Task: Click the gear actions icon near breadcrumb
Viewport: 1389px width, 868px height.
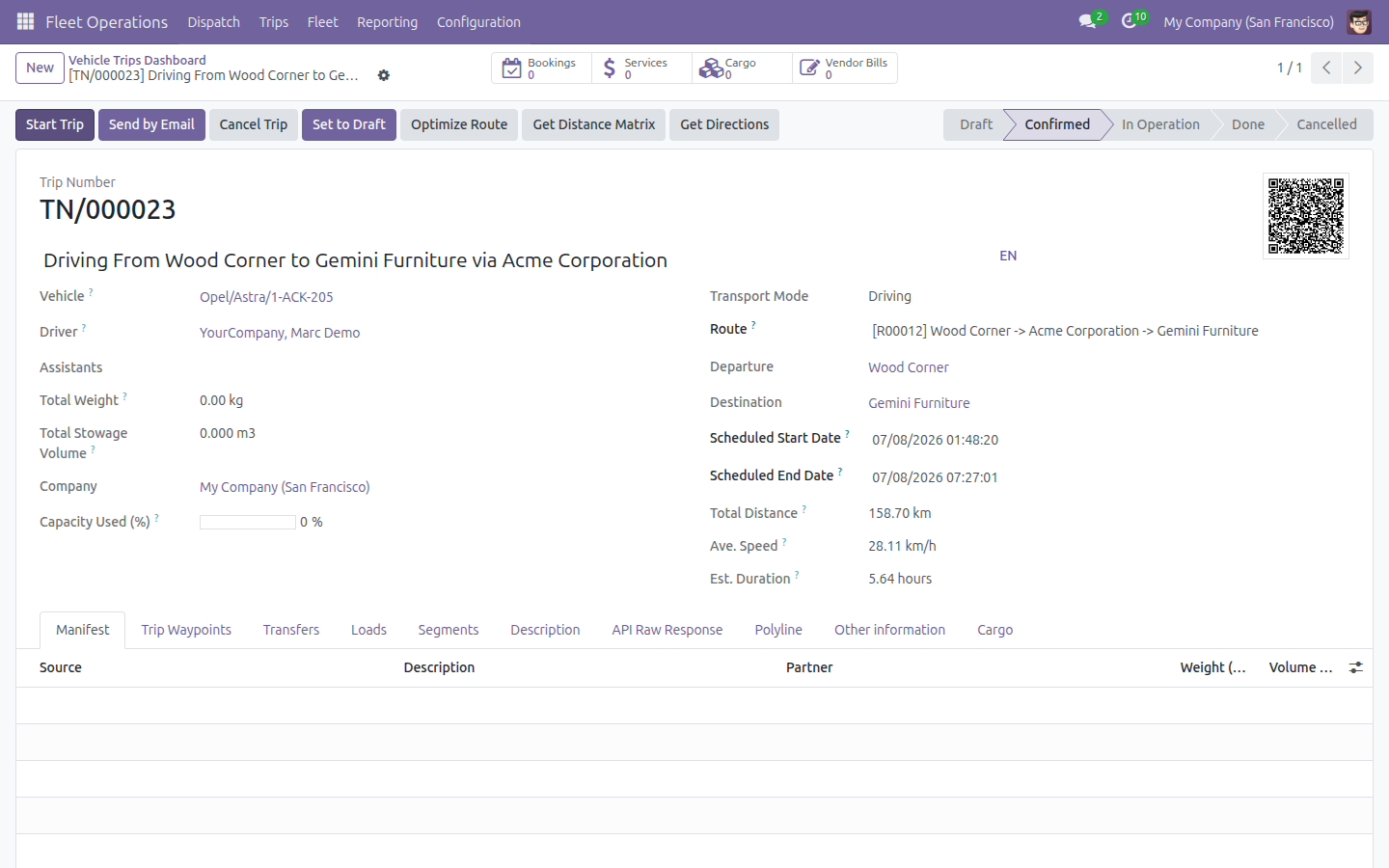Action: [x=384, y=75]
